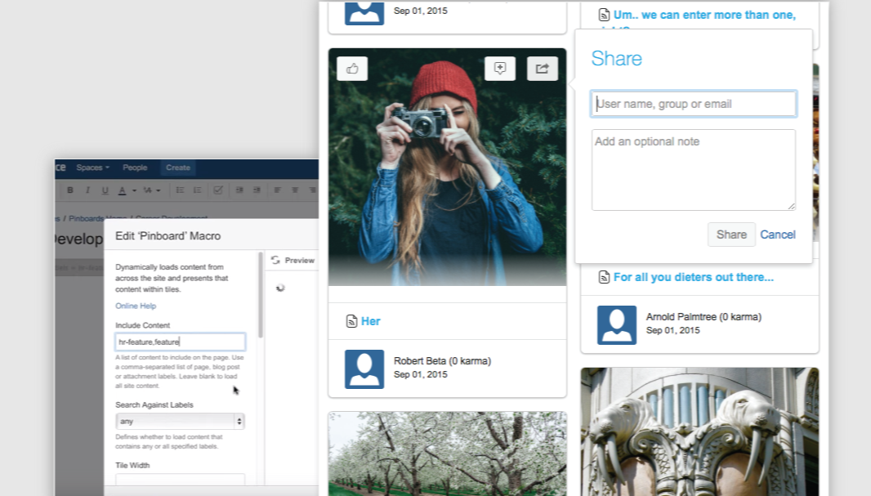Toggle underline formatting in editor toolbar
Screen dimensions: 871x496
point(105,190)
